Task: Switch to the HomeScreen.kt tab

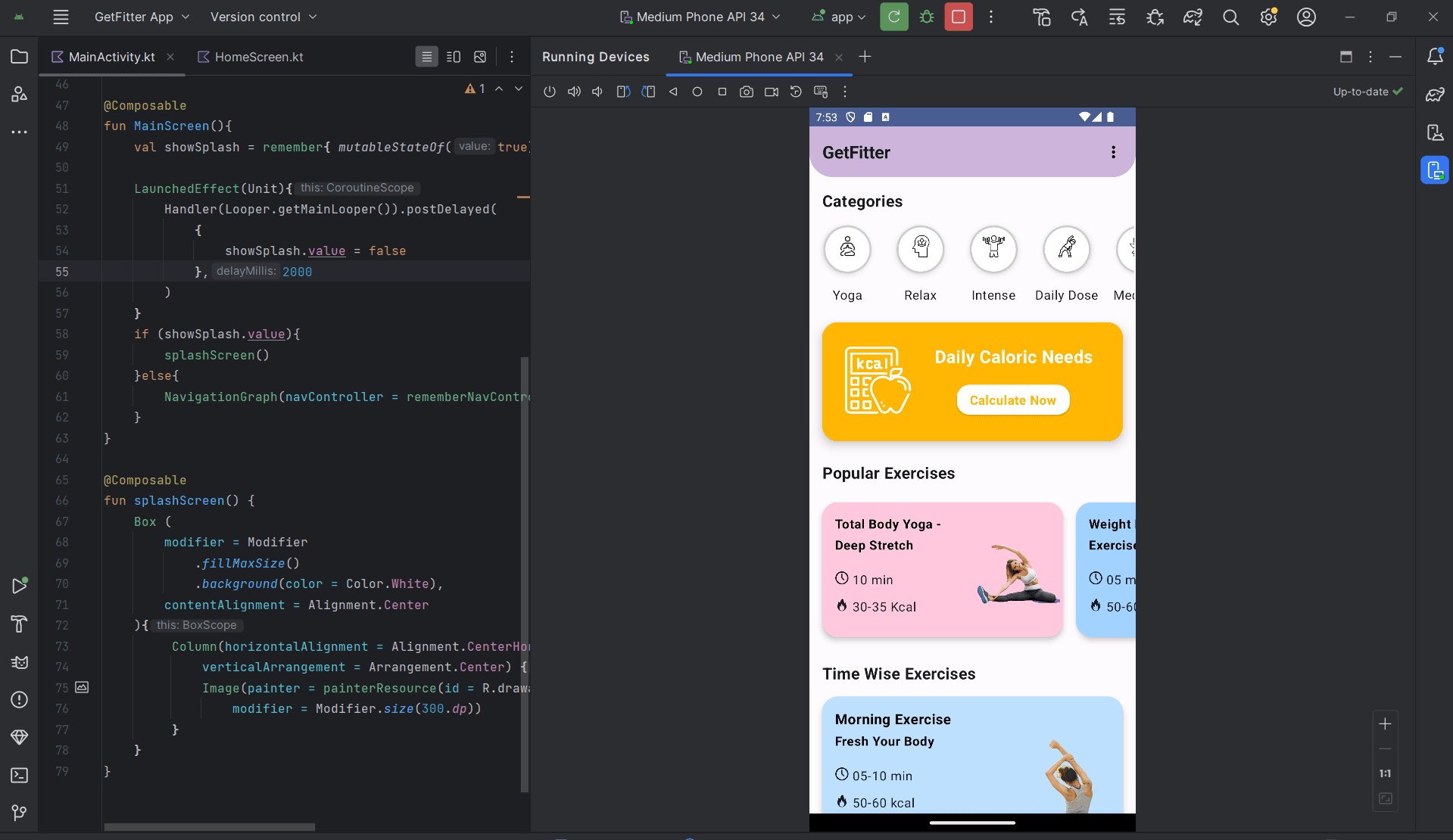Action: (258, 57)
